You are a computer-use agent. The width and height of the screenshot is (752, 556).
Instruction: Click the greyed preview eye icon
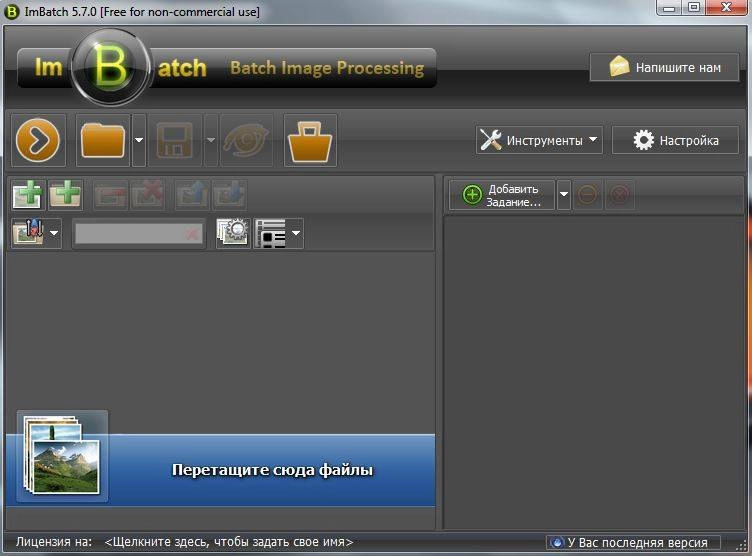pos(246,141)
